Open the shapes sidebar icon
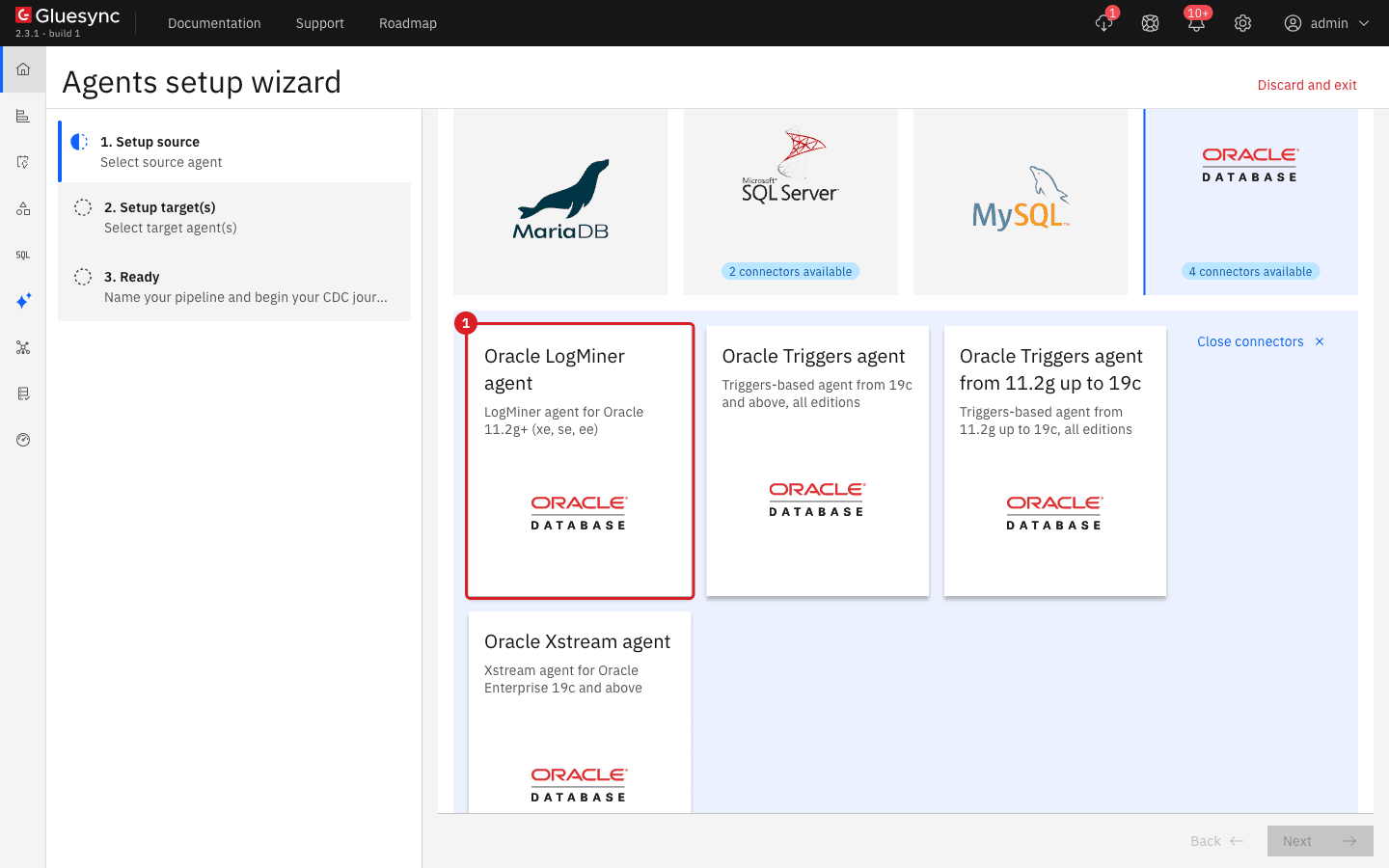 (23, 208)
